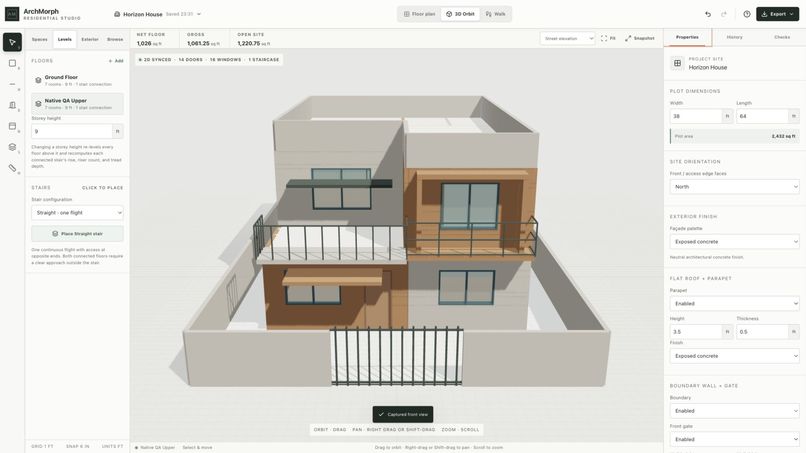Open the Horizon House project dropdown chevron
The image size is (806, 453).
coord(199,14)
